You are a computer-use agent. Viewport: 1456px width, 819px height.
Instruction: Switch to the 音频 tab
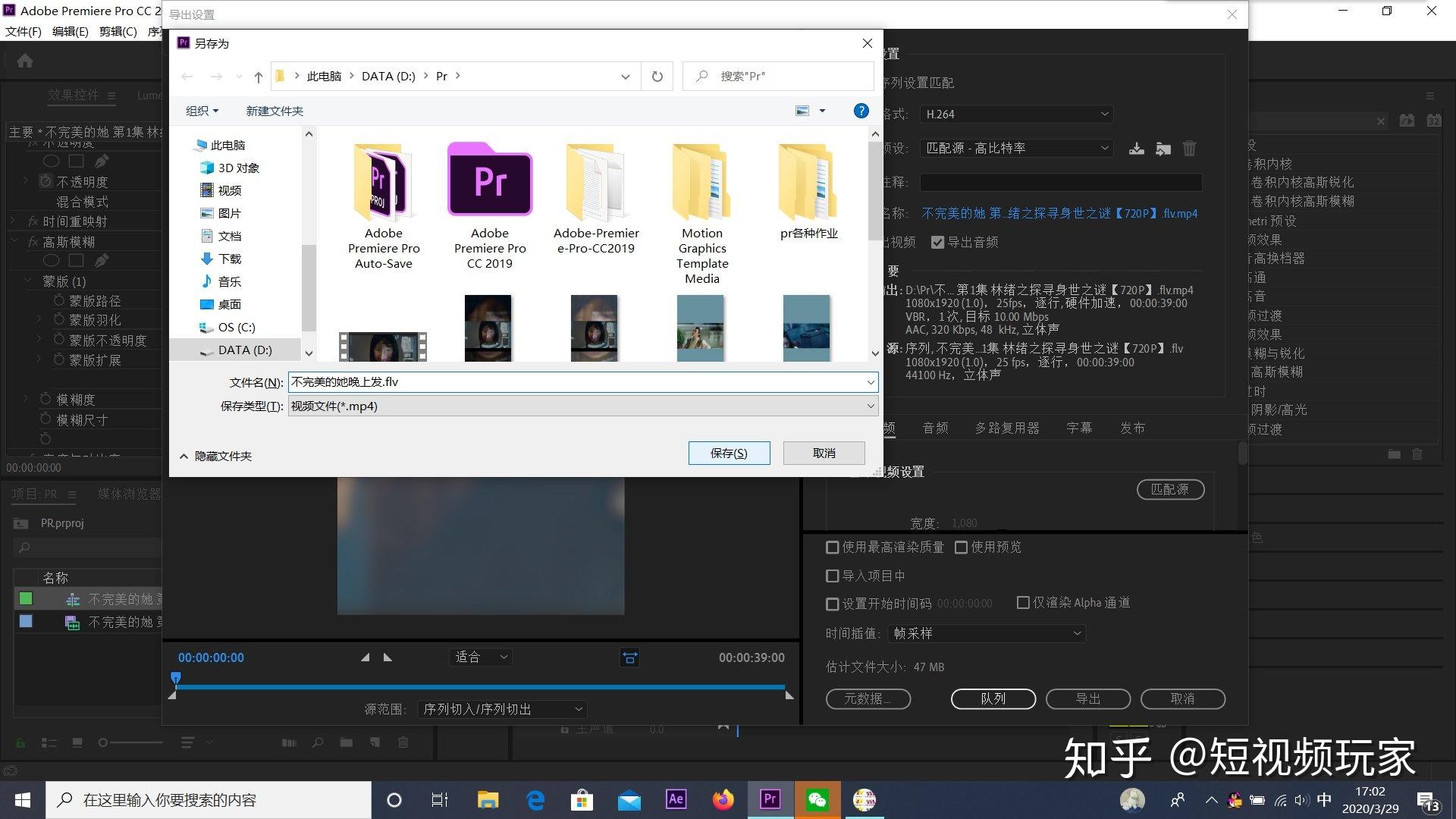point(935,428)
